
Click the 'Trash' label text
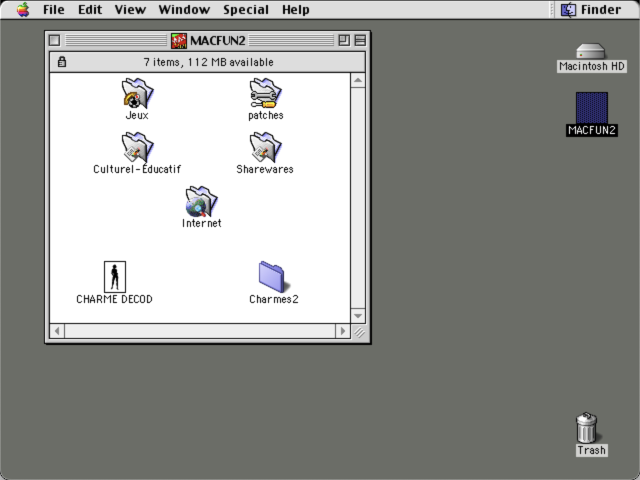(x=591, y=450)
